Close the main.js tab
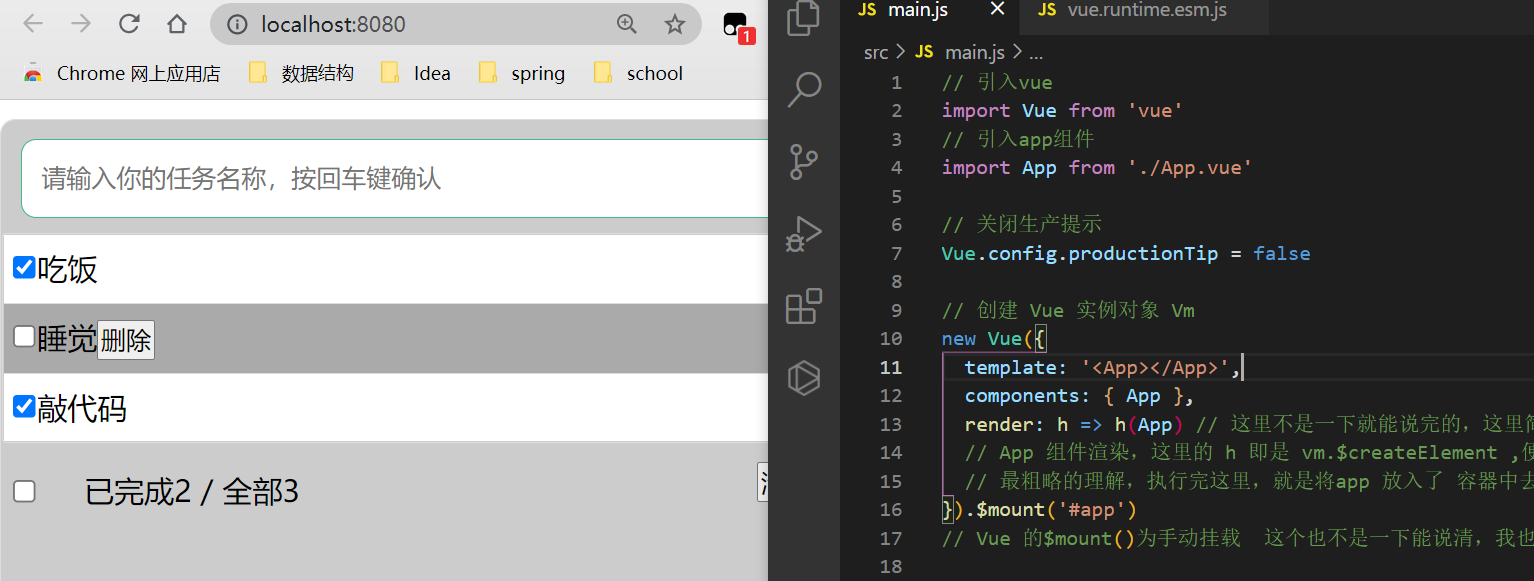1534x581 pixels. pos(997,9)
